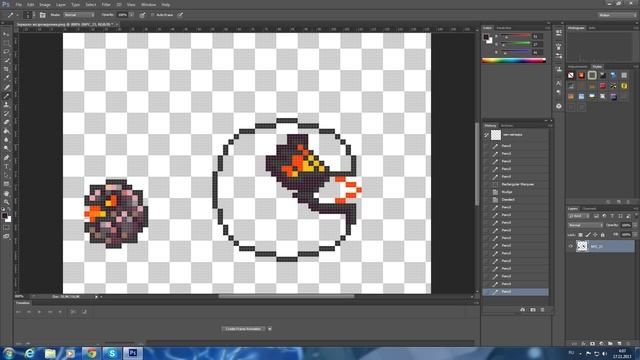Click the Layers panel trash icon

tap(629, 344)
